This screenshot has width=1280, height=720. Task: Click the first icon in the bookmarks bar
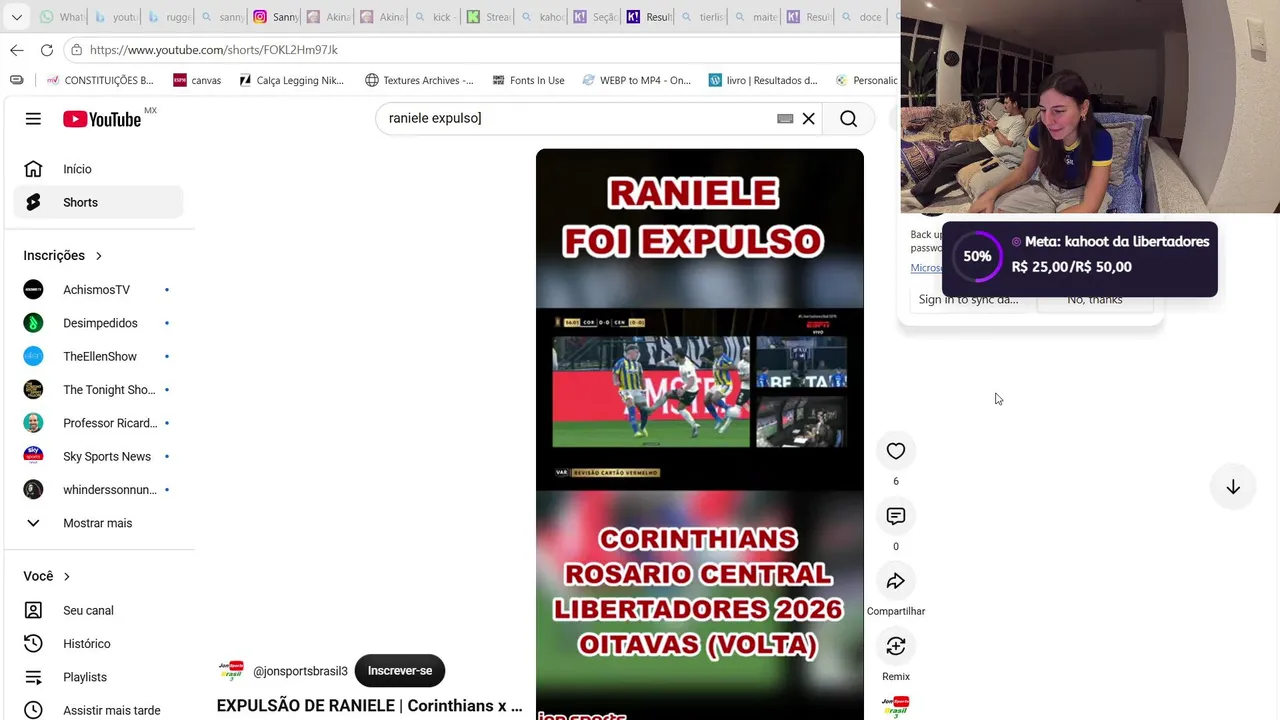(x=16, y=80)
